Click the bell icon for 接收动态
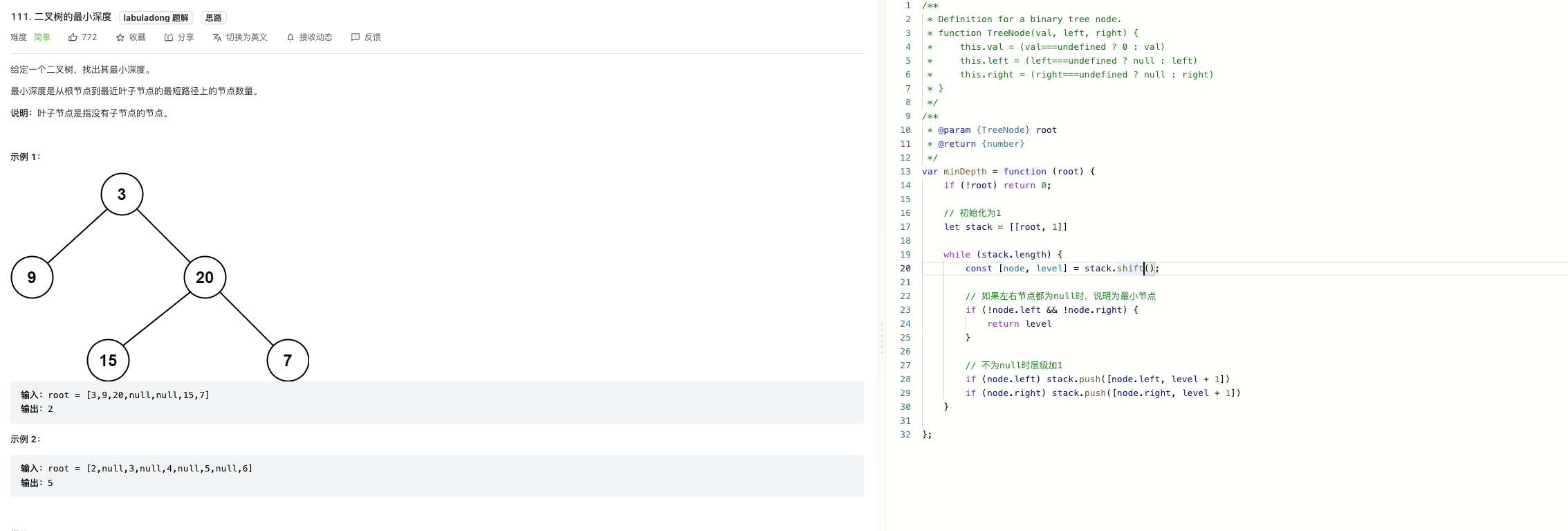 pyautogui.click(x=290, y=37)
